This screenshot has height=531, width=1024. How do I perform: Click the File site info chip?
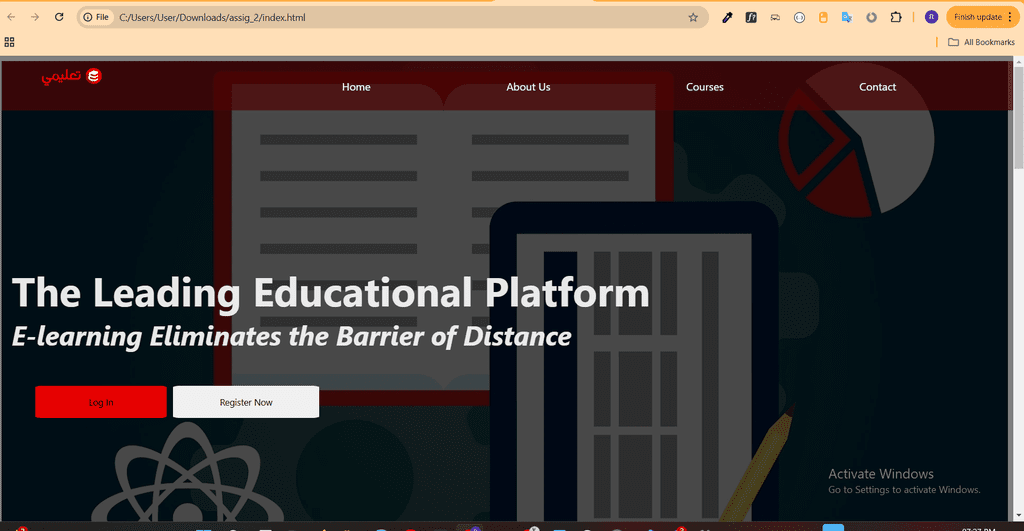(x=96, y=18)
